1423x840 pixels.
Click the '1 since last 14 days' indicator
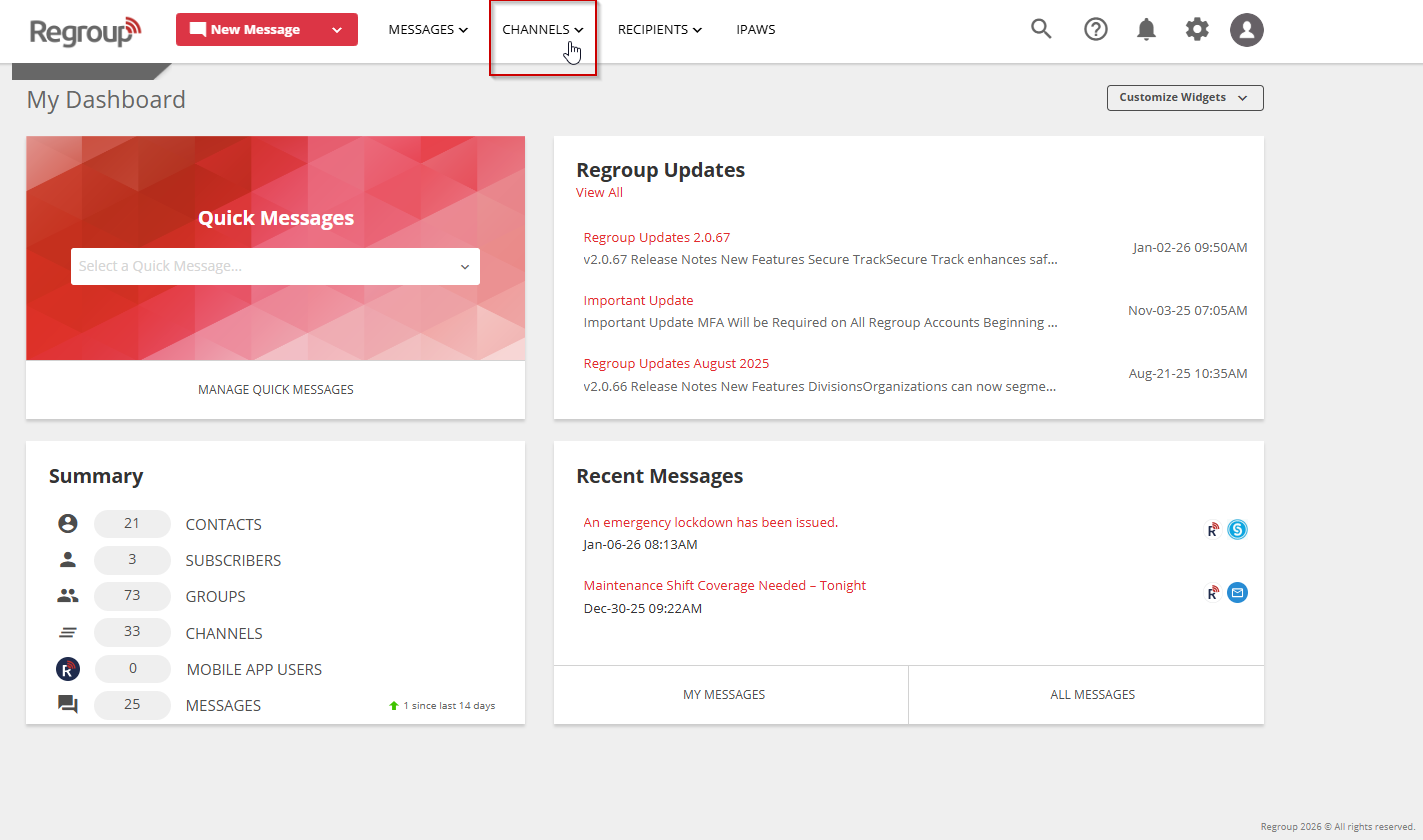(x=442, y=706)
